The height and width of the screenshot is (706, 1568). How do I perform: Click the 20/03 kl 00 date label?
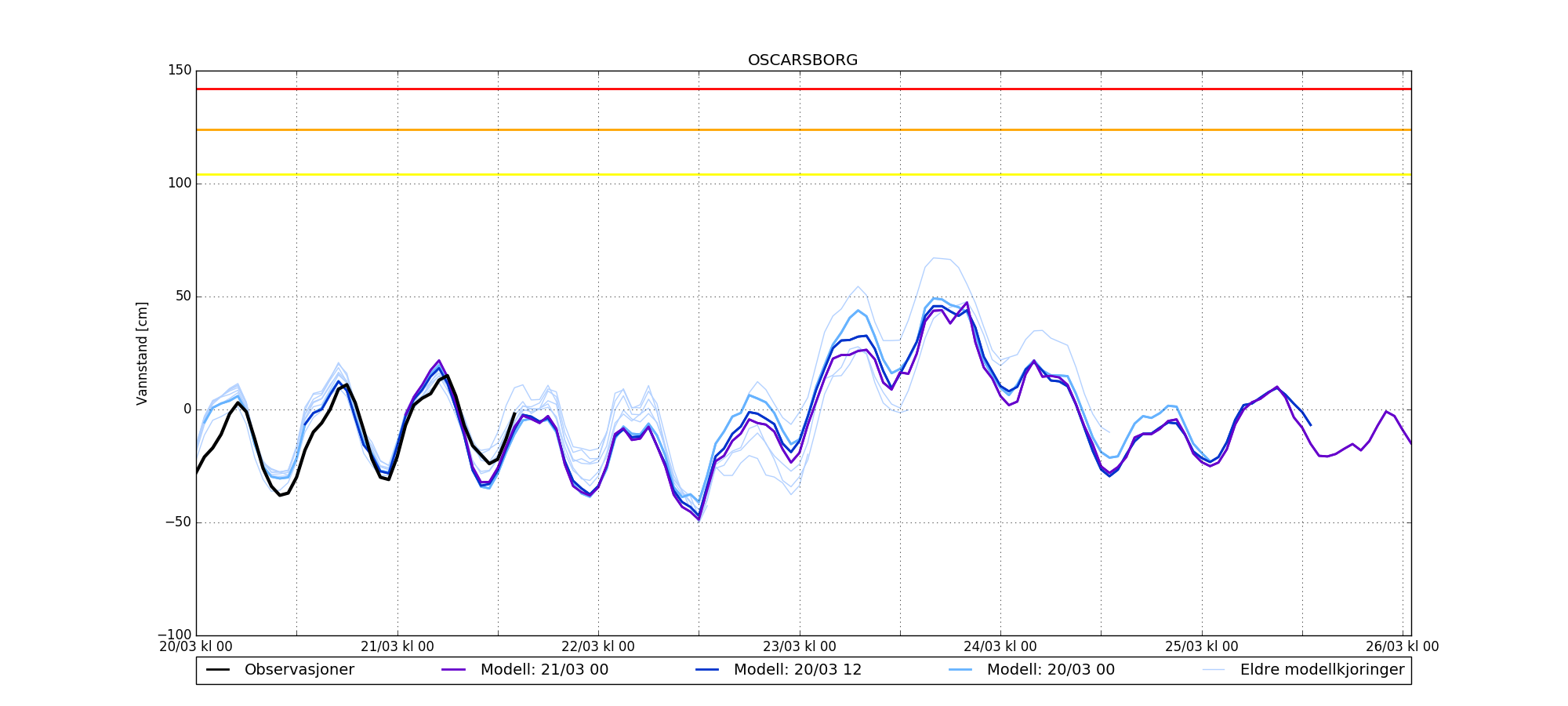pyautogui.click(x=196, y=647)
